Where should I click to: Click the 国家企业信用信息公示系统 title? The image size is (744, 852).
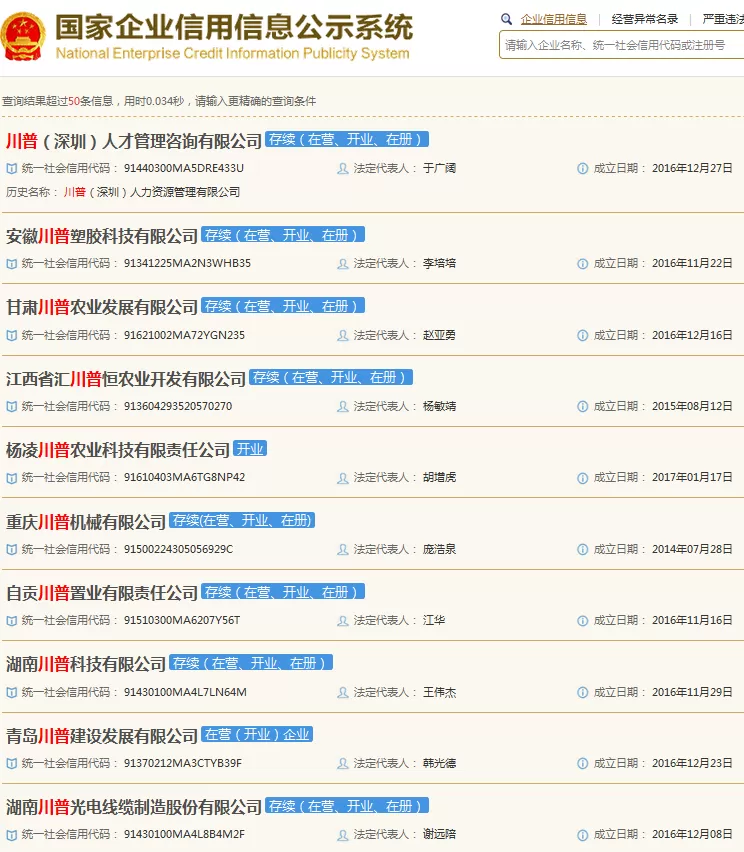[234, 27]
